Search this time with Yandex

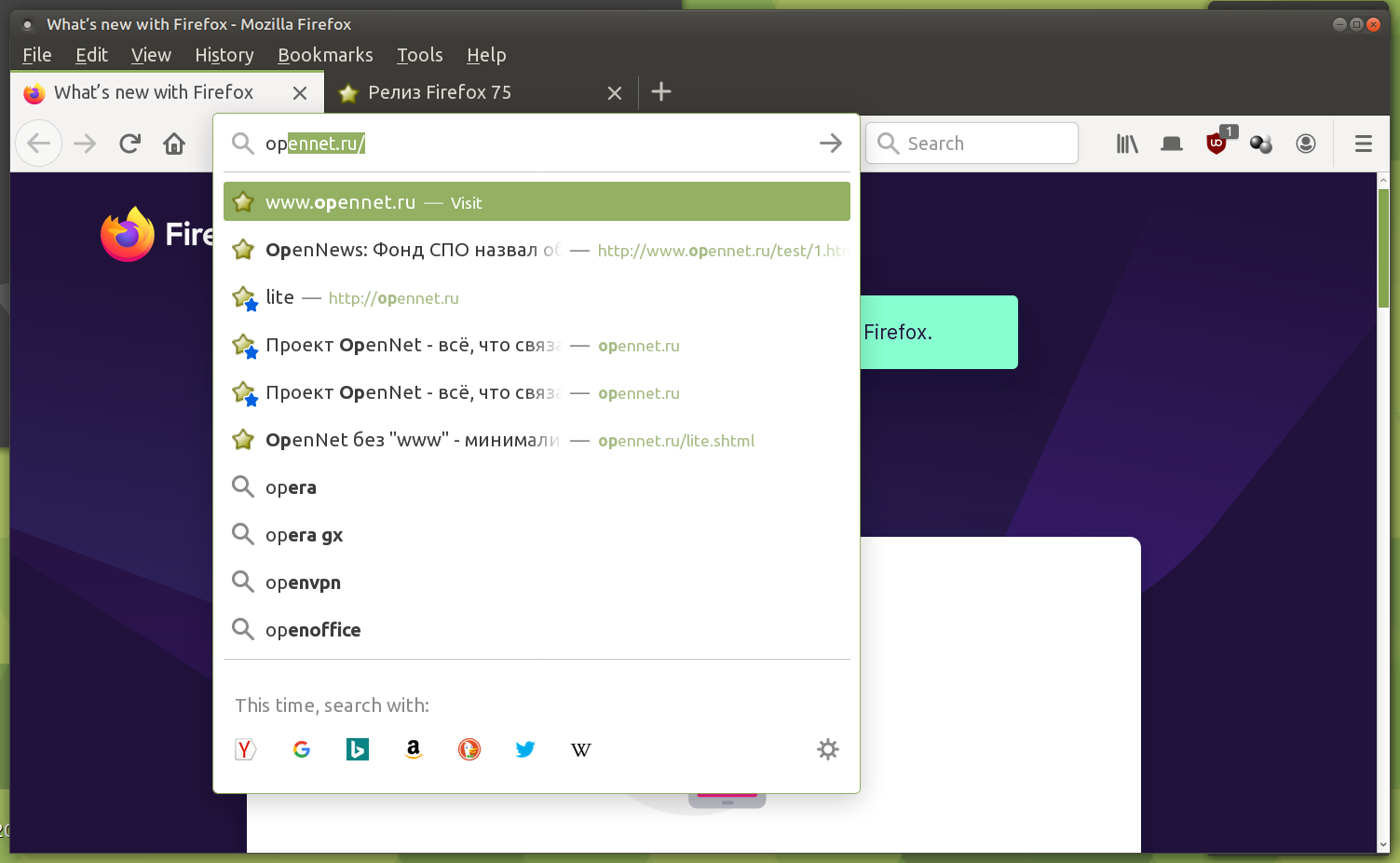[246, 749]
